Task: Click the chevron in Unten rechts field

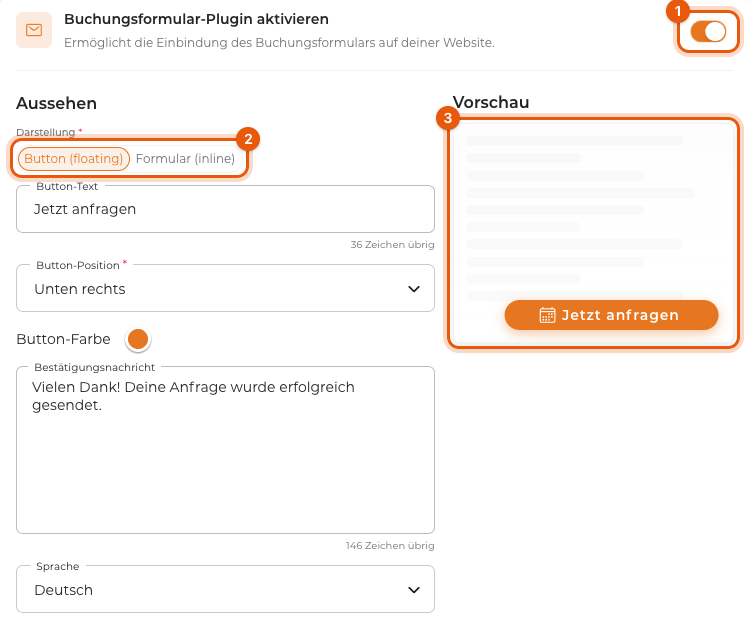Action: click(414, 289)
